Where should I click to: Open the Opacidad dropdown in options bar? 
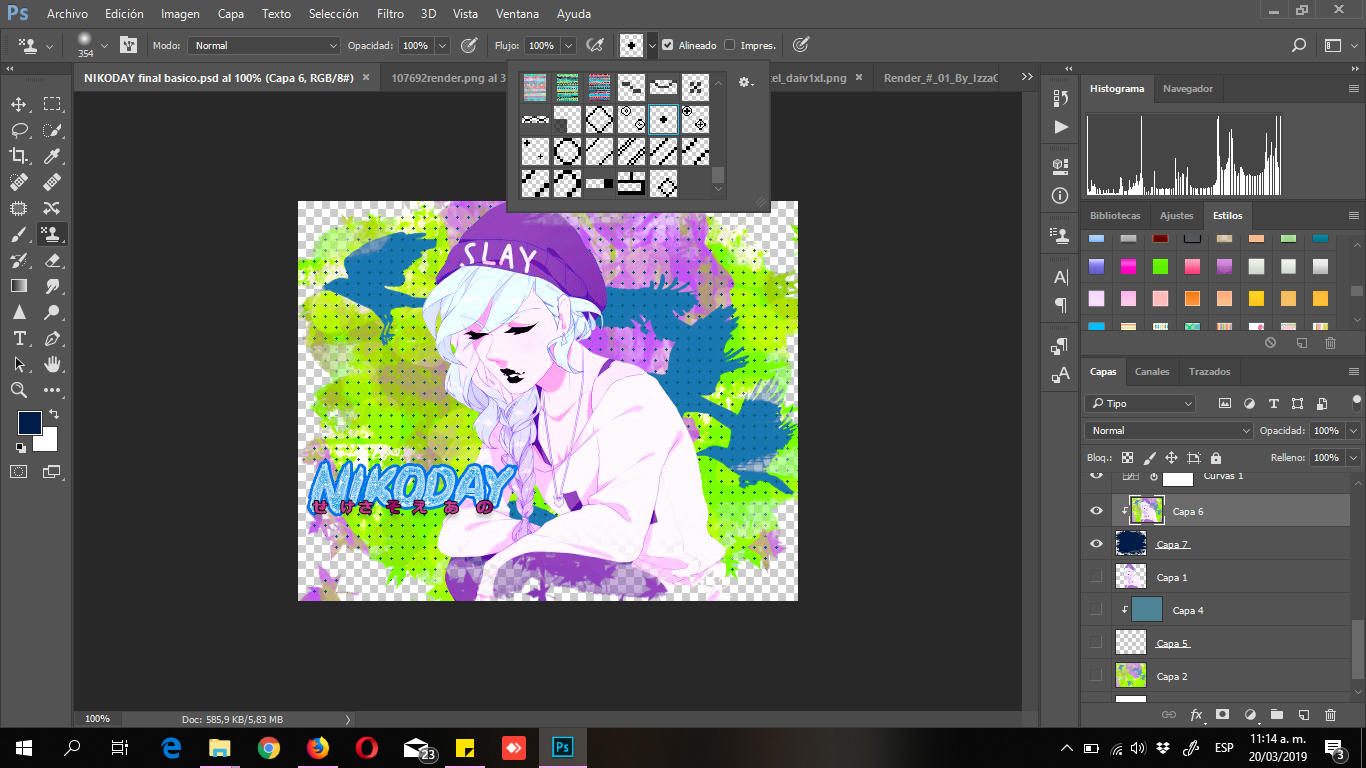click(x=442, y=45)
